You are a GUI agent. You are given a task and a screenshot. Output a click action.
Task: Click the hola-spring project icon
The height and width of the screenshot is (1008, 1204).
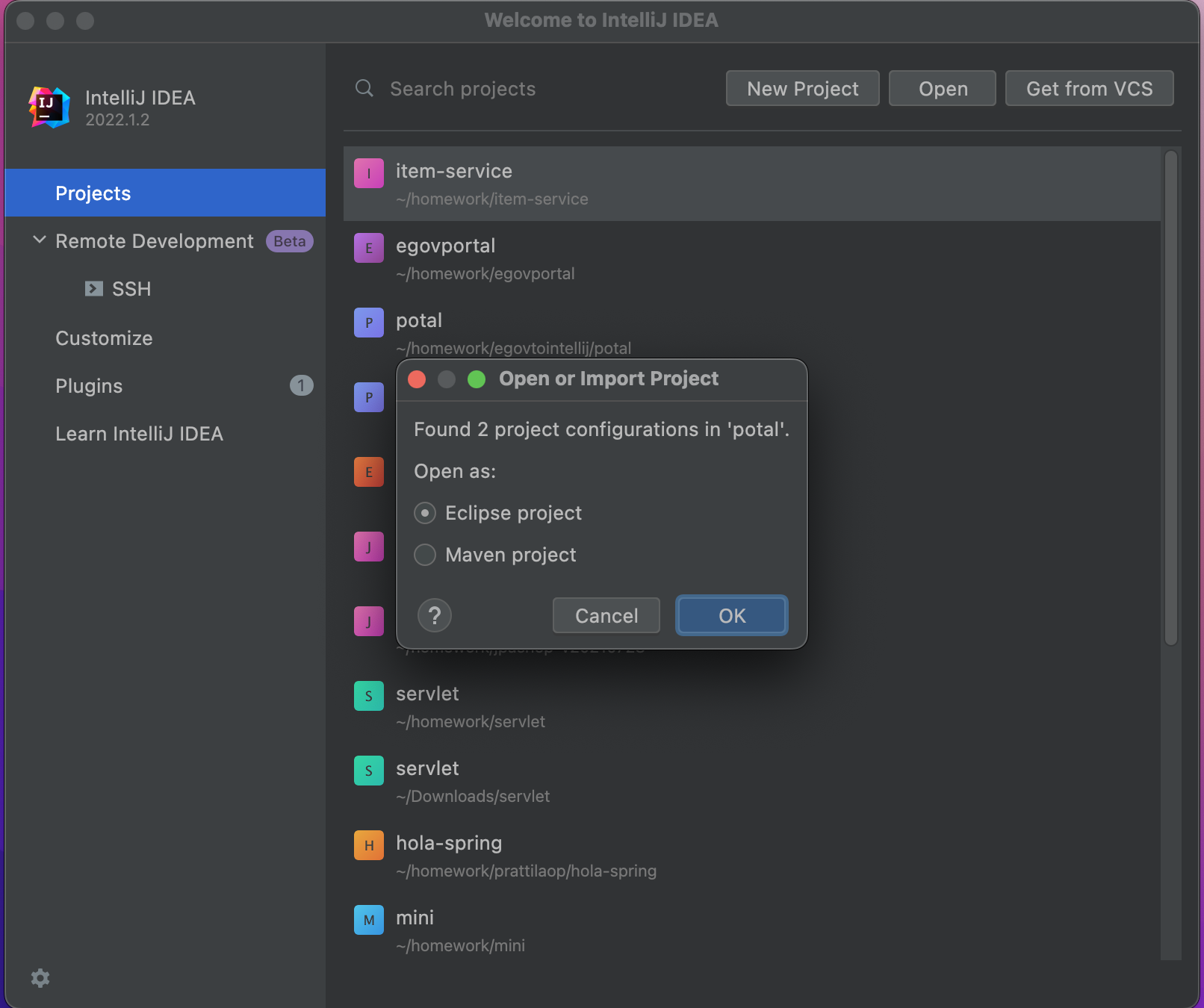point(369,845)
